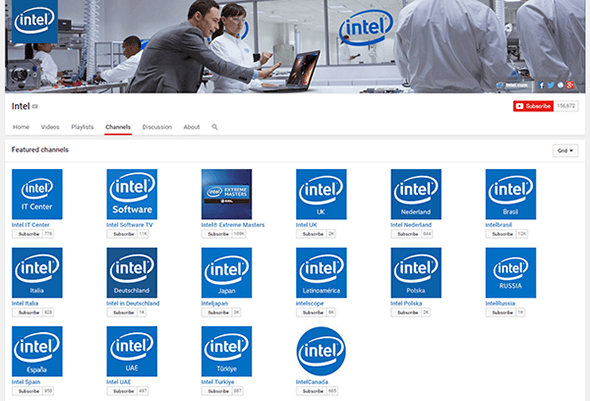Open Google Plus icon in banner

570,85
